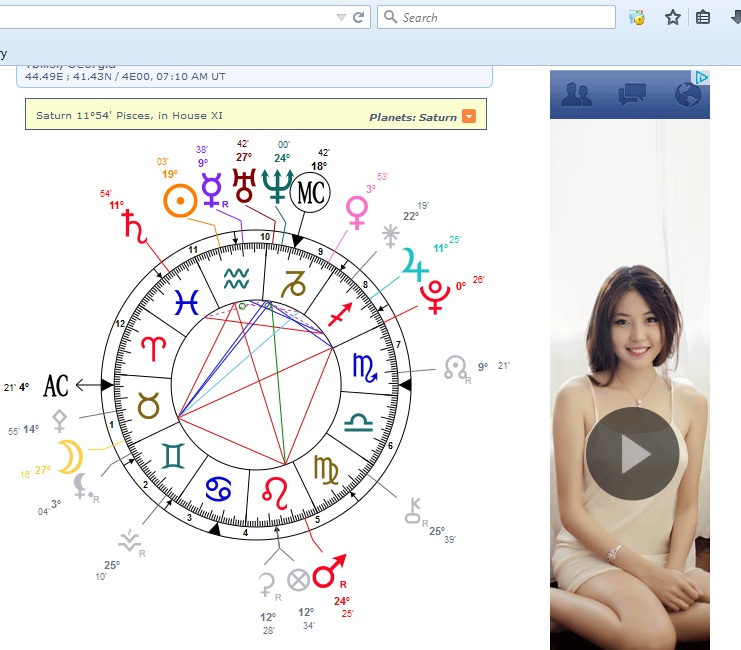This screenshot has width=741, height=650.
Task: Reload the page with the refresh icon
Action: coord(359,17)
